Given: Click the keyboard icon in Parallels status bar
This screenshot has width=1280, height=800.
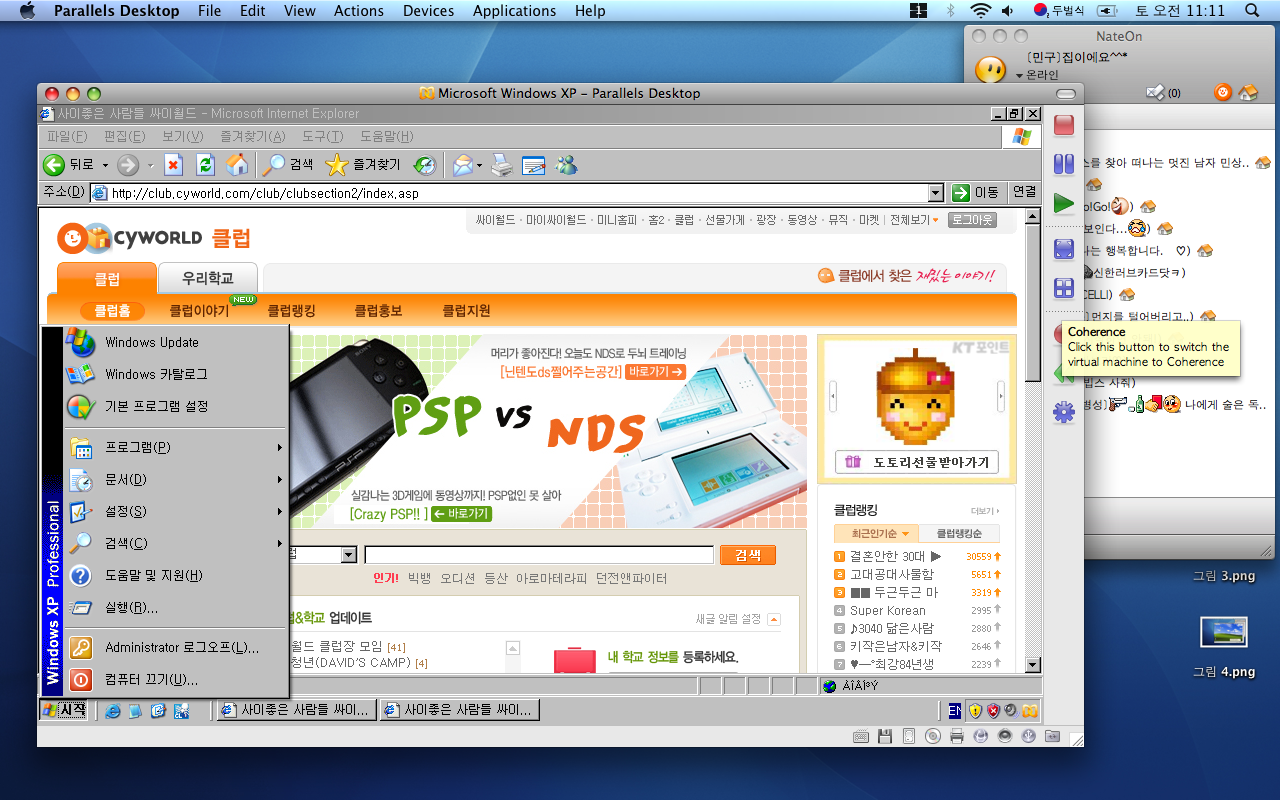Looking at the screenshot, I should [x=861, y=737].
